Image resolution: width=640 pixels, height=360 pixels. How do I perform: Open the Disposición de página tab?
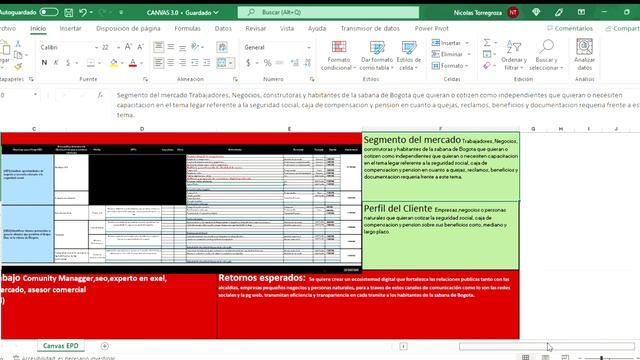(x=128, y=29)
